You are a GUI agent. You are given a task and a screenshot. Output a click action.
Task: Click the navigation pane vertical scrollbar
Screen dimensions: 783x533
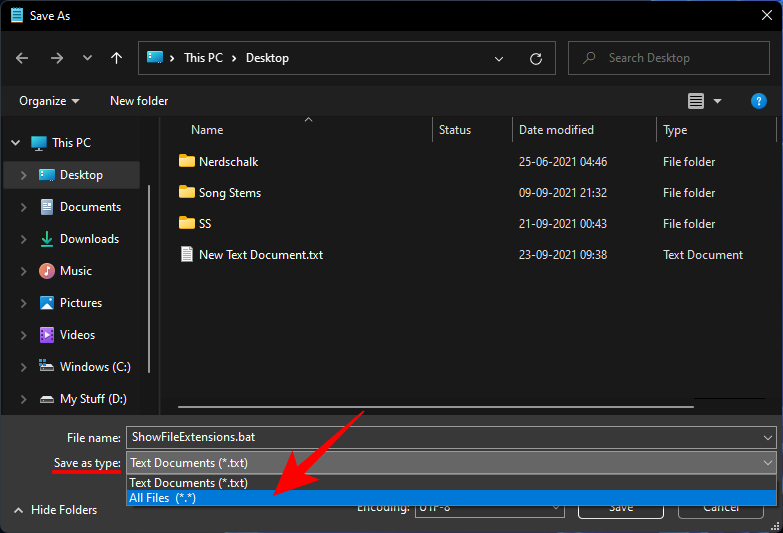point(149,279)
